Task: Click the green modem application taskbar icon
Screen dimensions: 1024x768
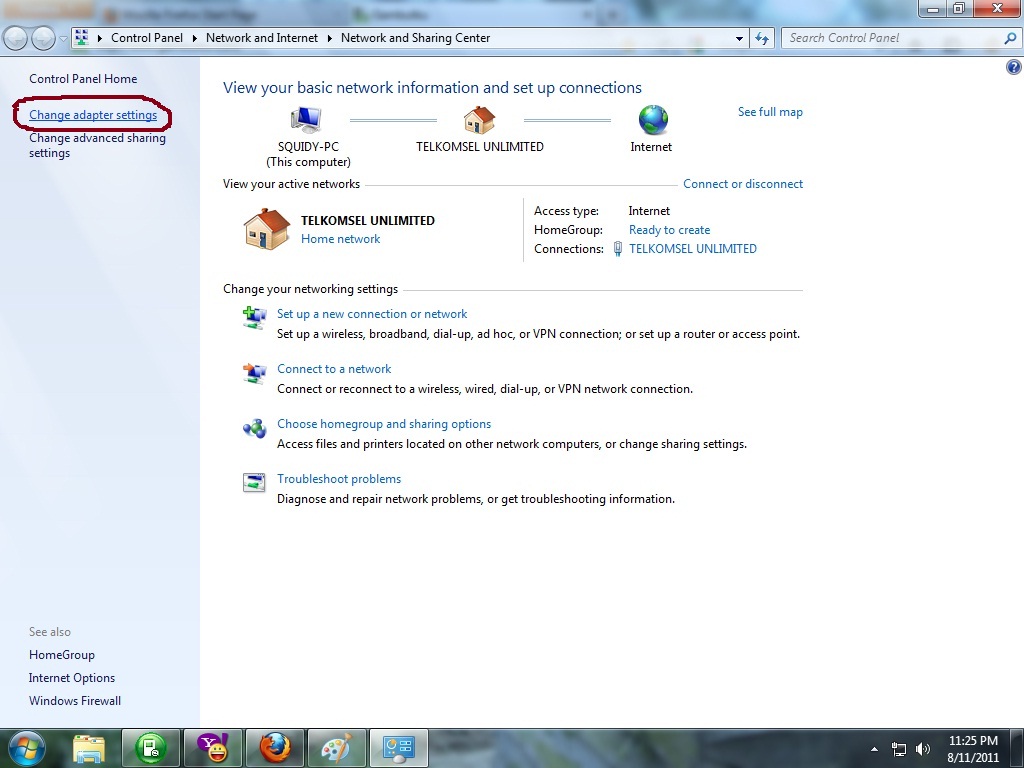Action: coord(151,748)
